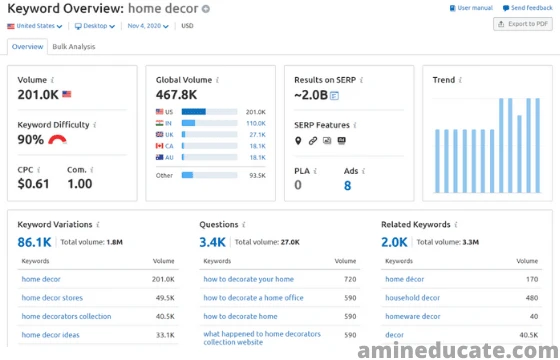Open 'what happened to home decorators collection website'
The height and width of the screenshot is (360, 560).
tap(262, 338)
